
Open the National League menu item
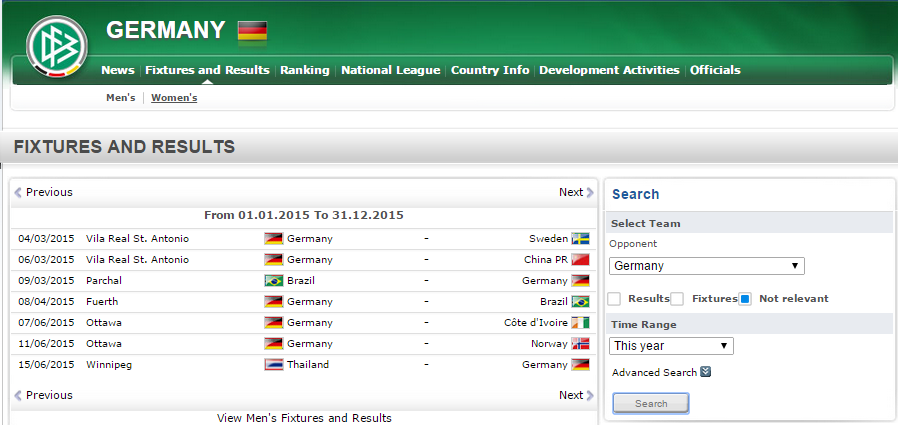(x=391, y=70)
